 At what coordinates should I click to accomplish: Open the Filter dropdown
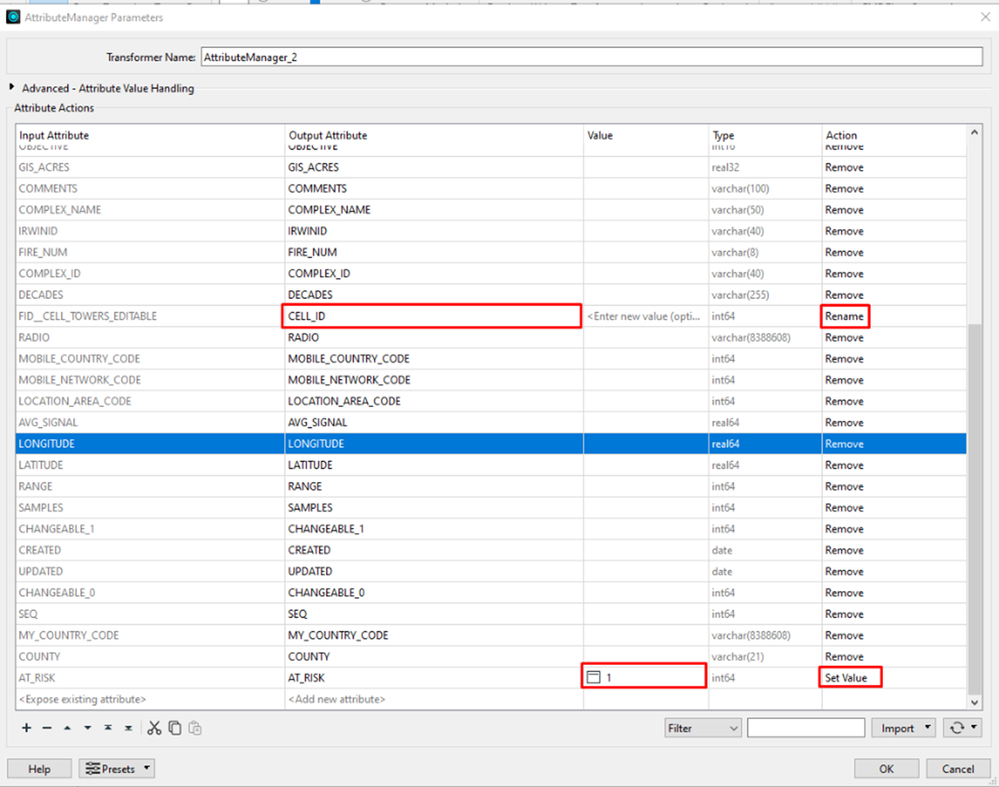tap(703, 728)
